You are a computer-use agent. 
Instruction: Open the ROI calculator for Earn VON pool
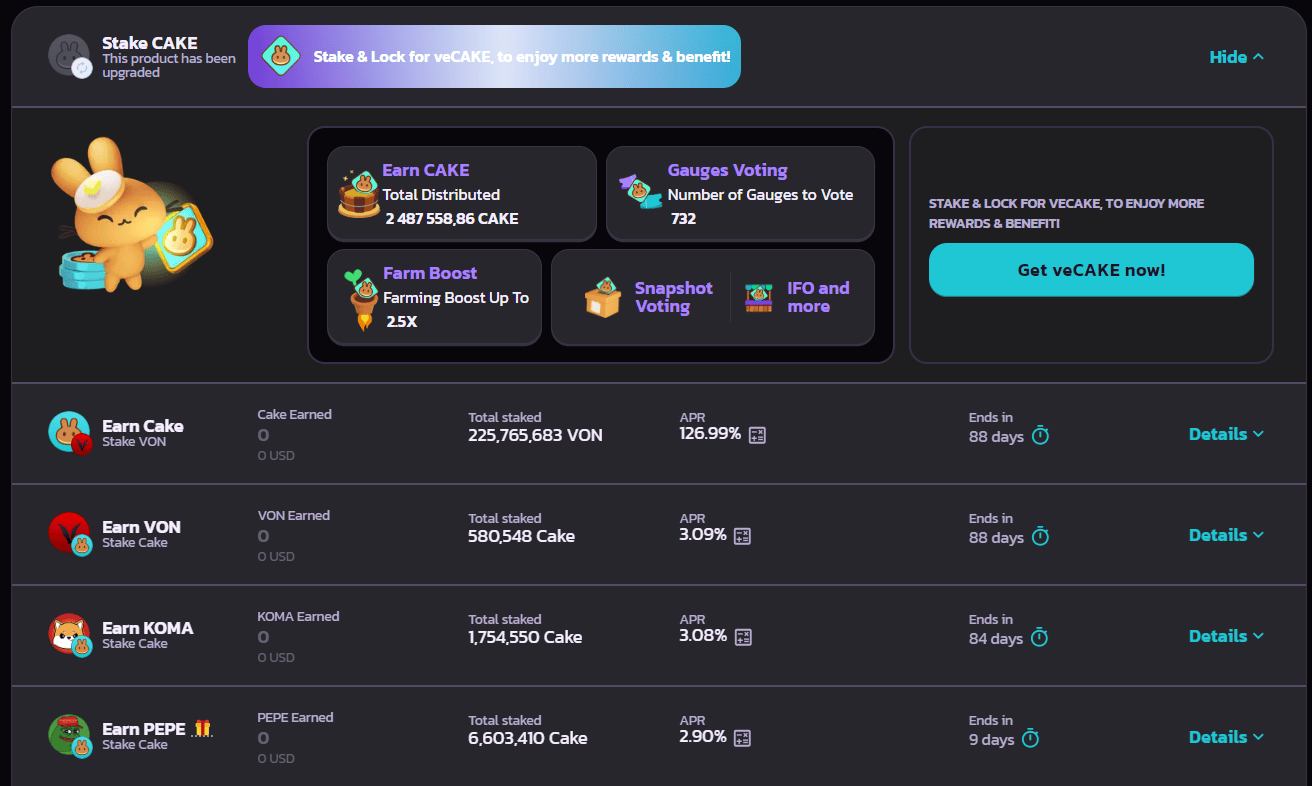point(742,536)
